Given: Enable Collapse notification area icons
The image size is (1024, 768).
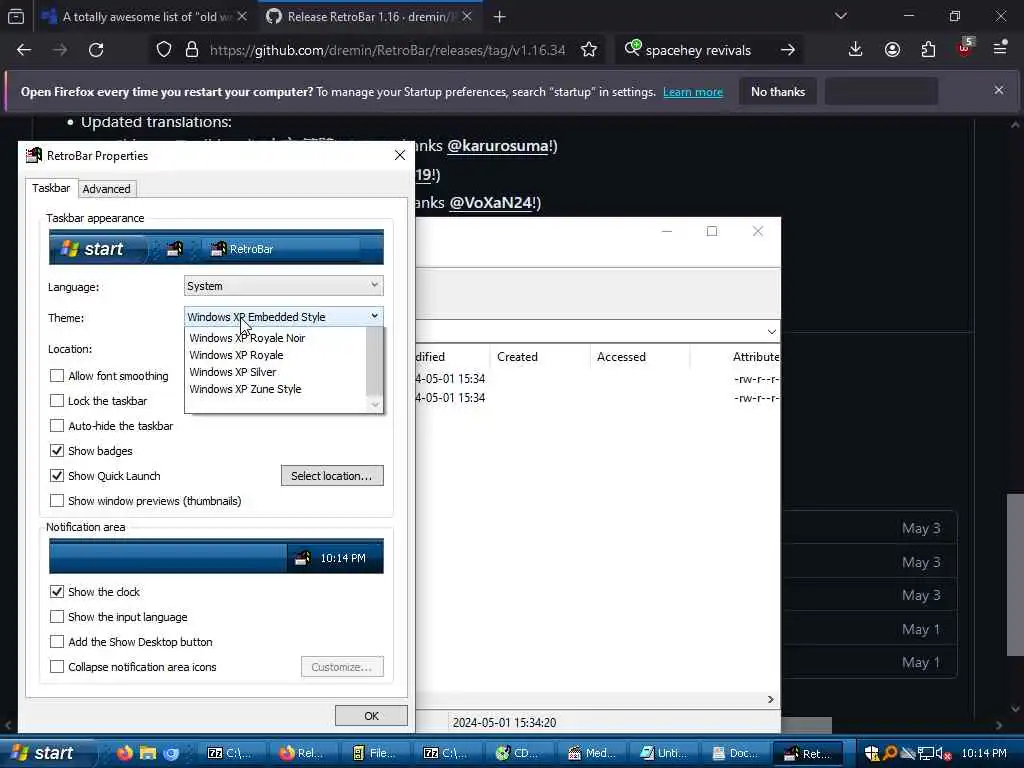Looking at the screenshot, I should click(57, 667).
